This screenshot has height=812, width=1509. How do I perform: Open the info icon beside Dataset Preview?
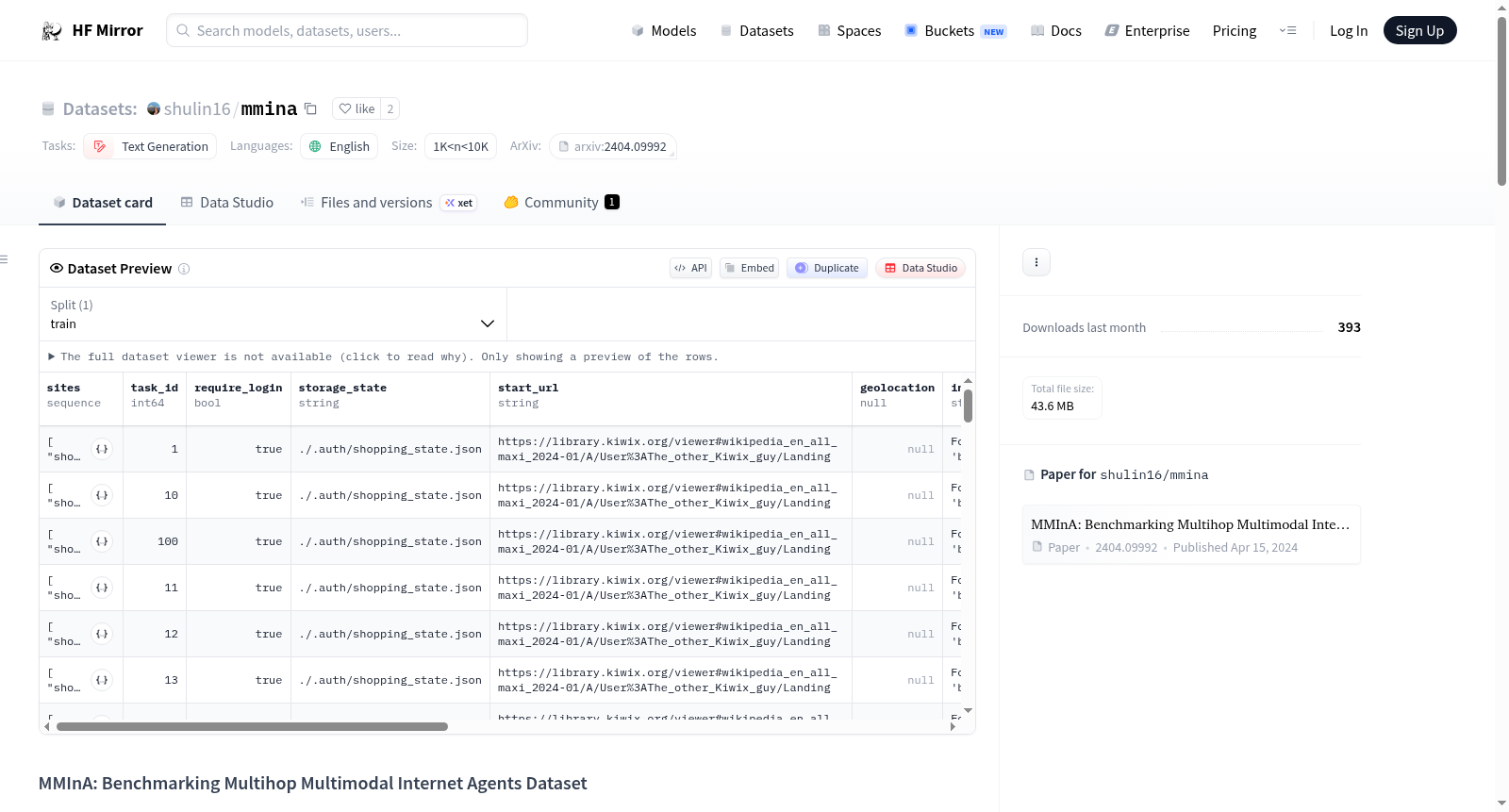[x=184, y=269]
